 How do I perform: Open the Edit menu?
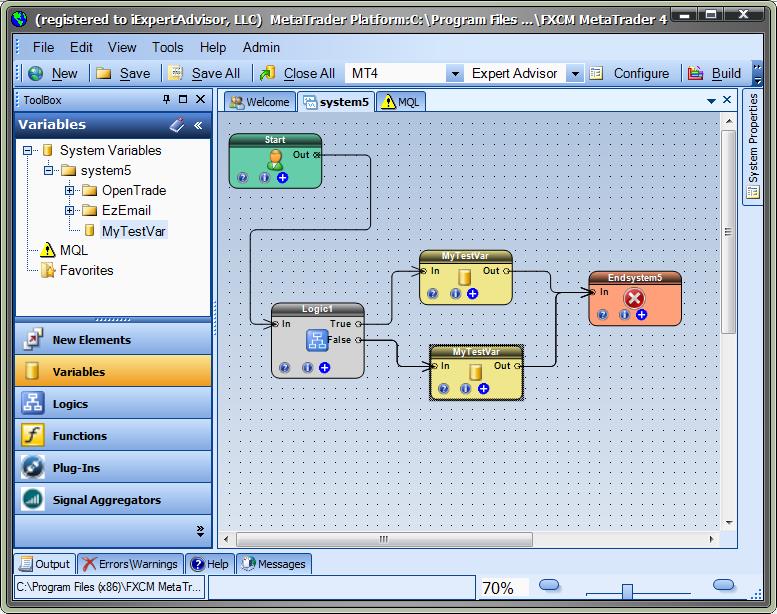[x=81, y=47]
